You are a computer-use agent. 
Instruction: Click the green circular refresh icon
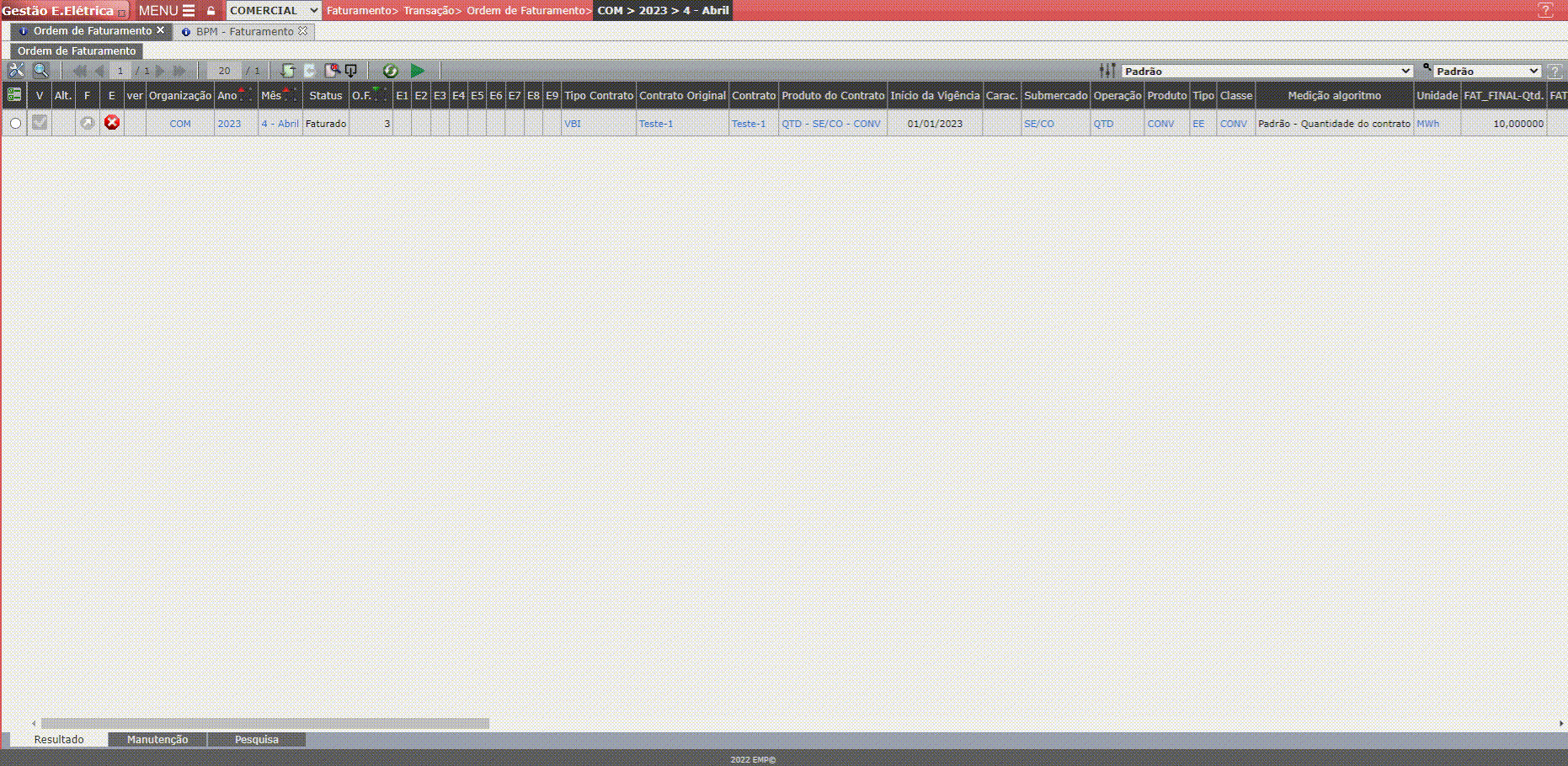390,71
